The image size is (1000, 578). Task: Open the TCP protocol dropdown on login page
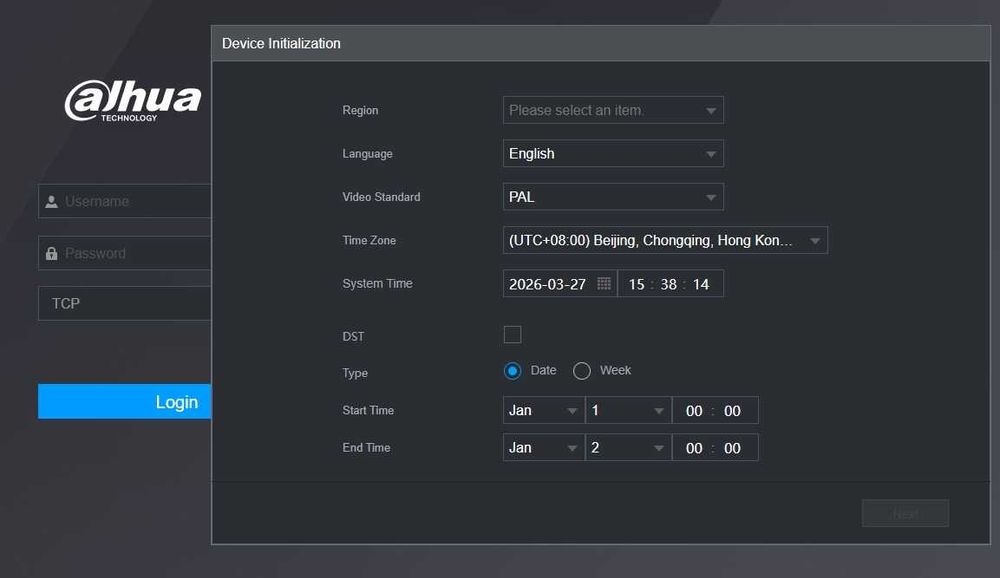[x=124, y=304]
